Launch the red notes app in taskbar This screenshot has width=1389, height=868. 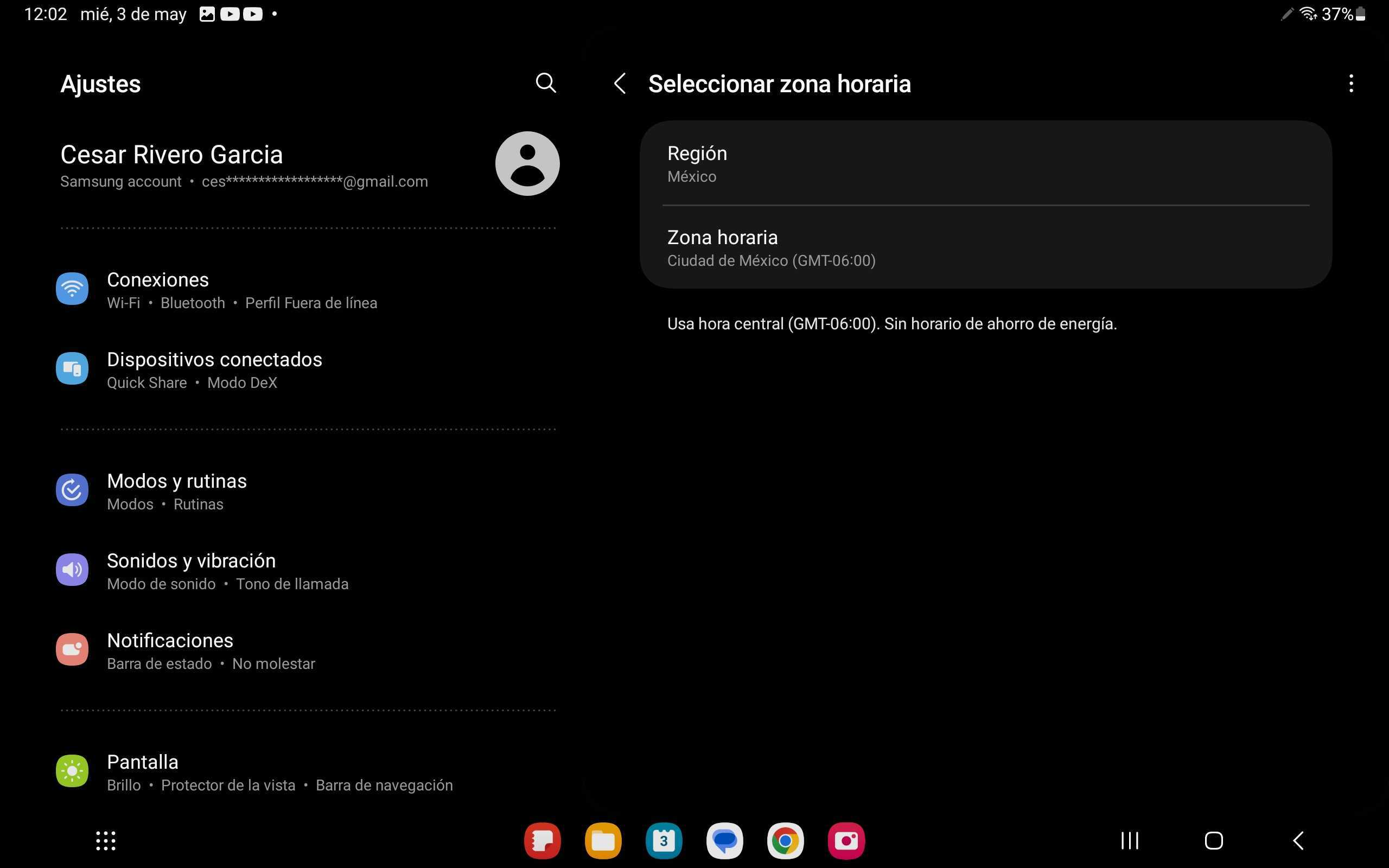(542, 841)
